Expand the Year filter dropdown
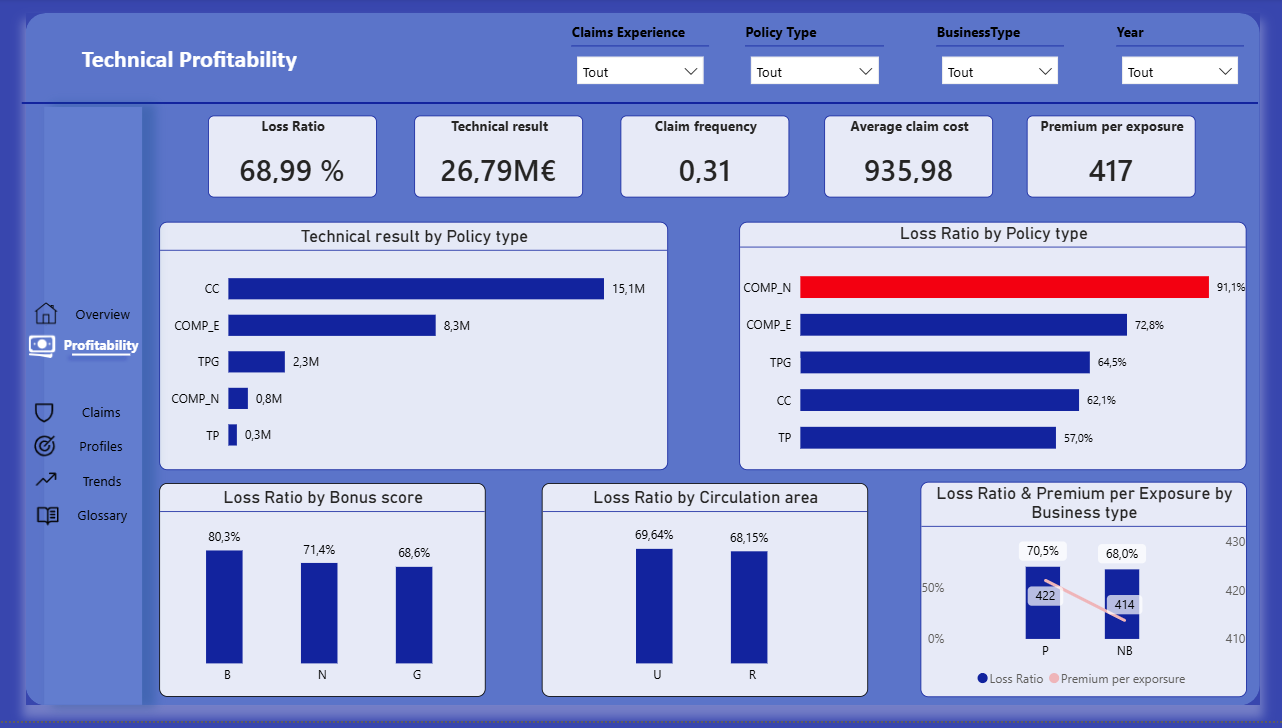Image resolution: width=1282 pixels, height=728 pixels. tap(1179, 71)
